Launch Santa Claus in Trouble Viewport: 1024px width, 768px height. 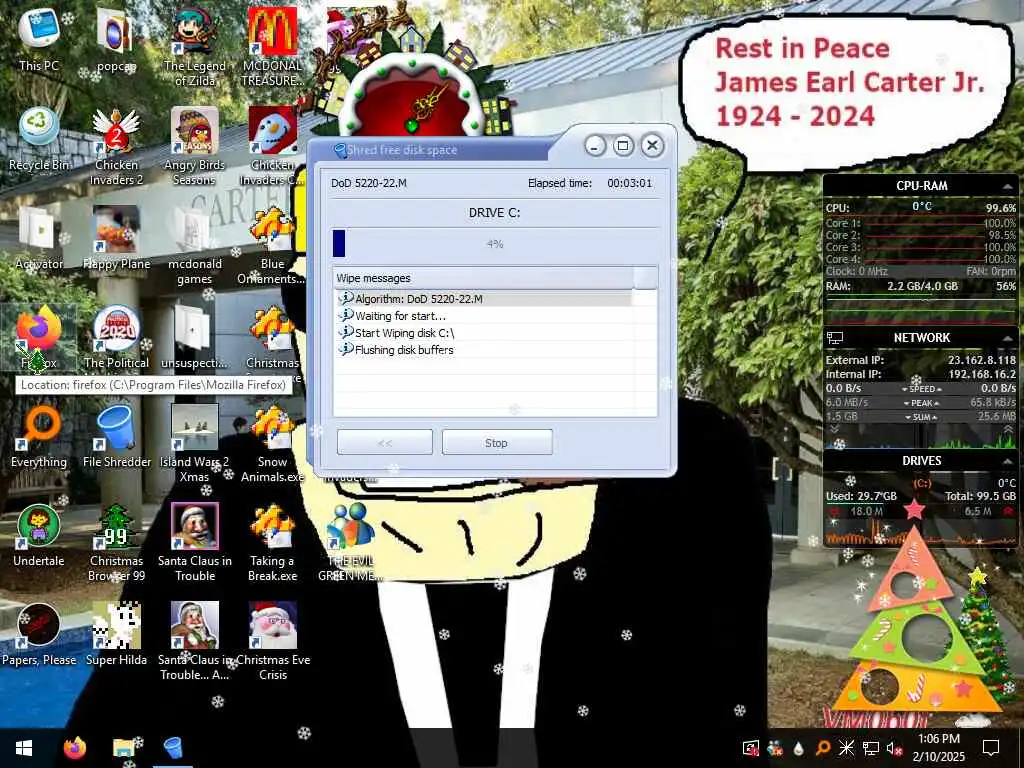tap(195, 542)
